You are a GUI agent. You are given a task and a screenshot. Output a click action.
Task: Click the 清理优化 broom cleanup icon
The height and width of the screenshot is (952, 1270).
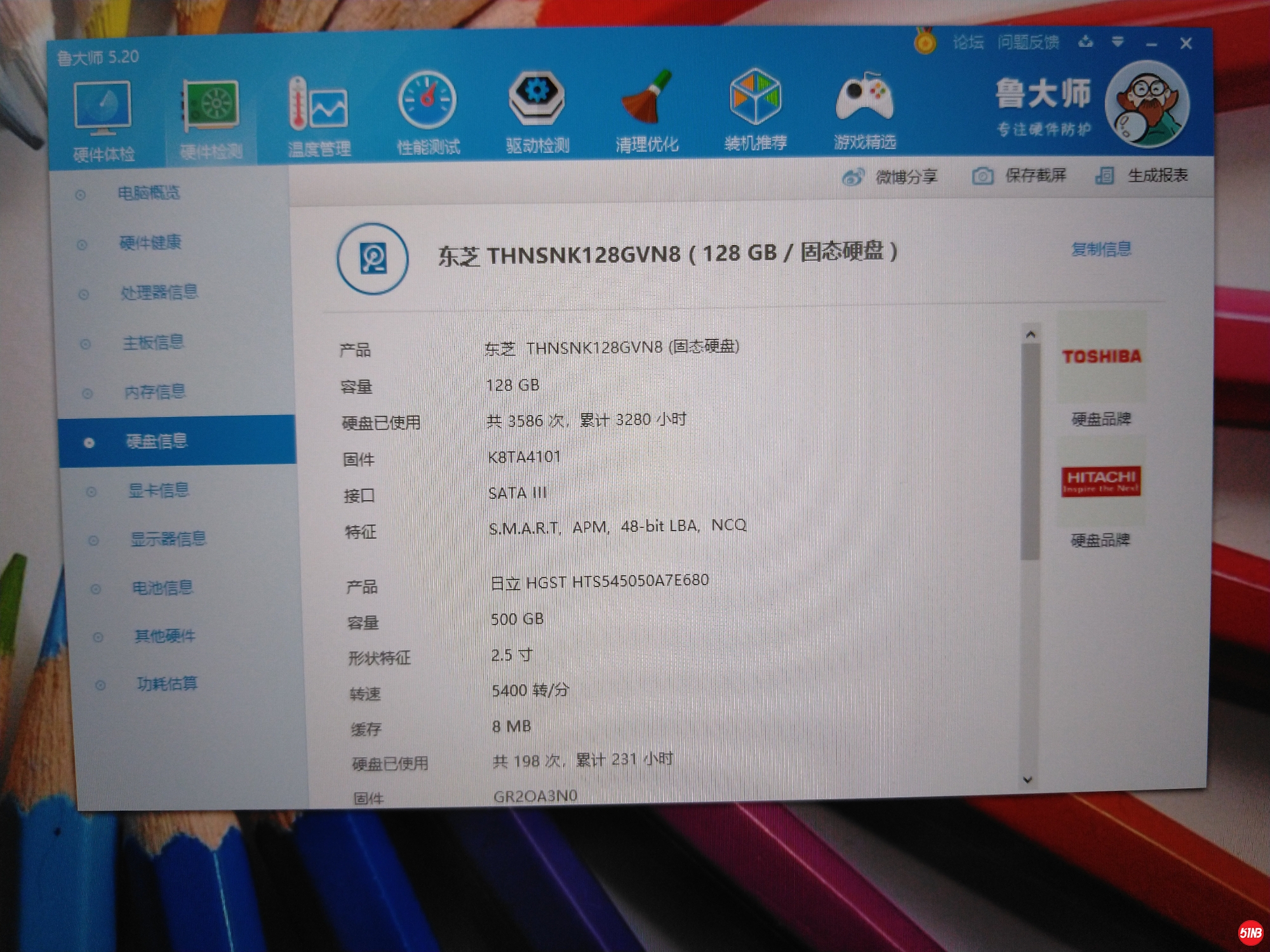tap(647, 98)
